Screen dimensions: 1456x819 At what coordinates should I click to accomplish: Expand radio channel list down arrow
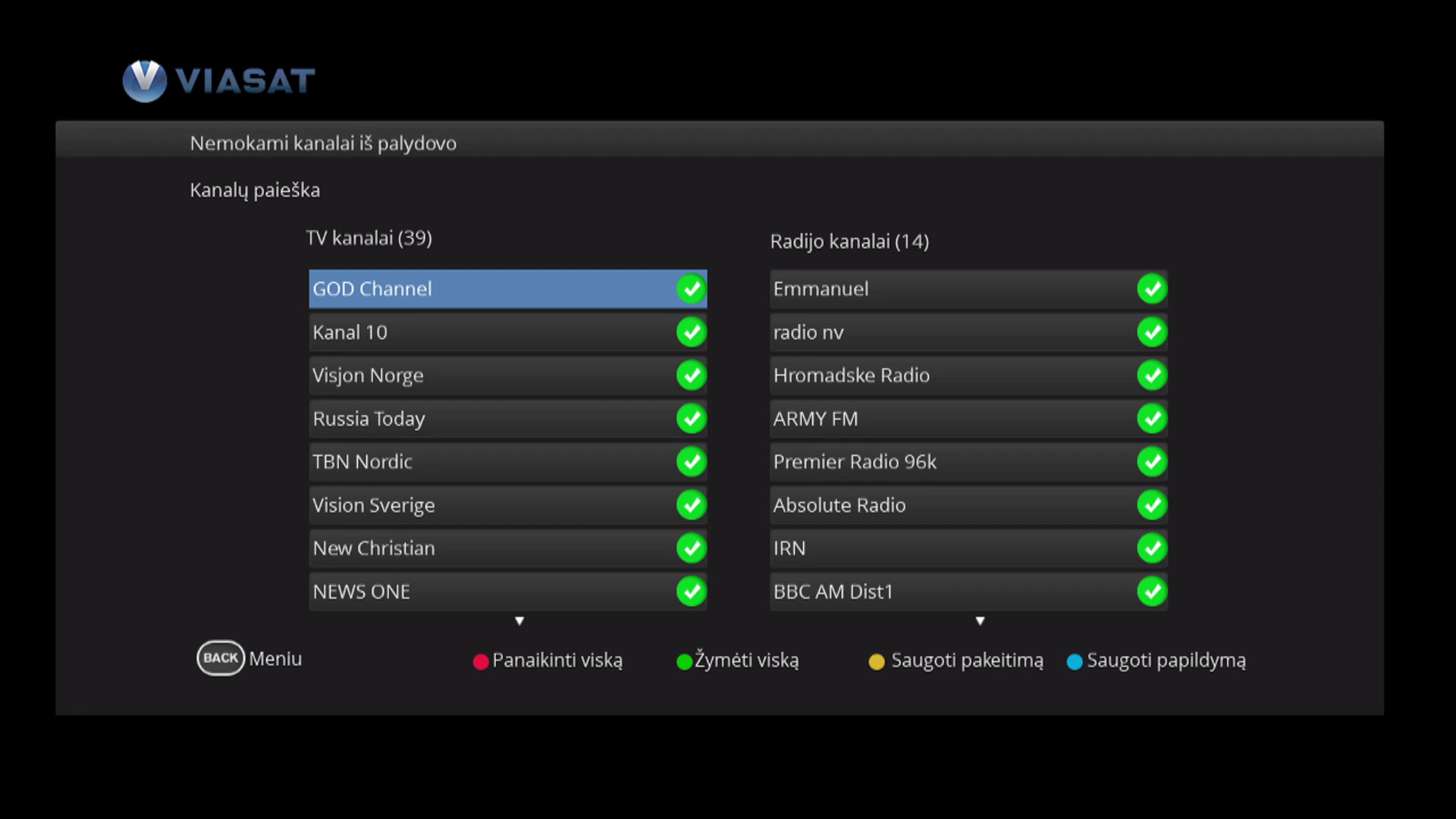click(981, 621)
